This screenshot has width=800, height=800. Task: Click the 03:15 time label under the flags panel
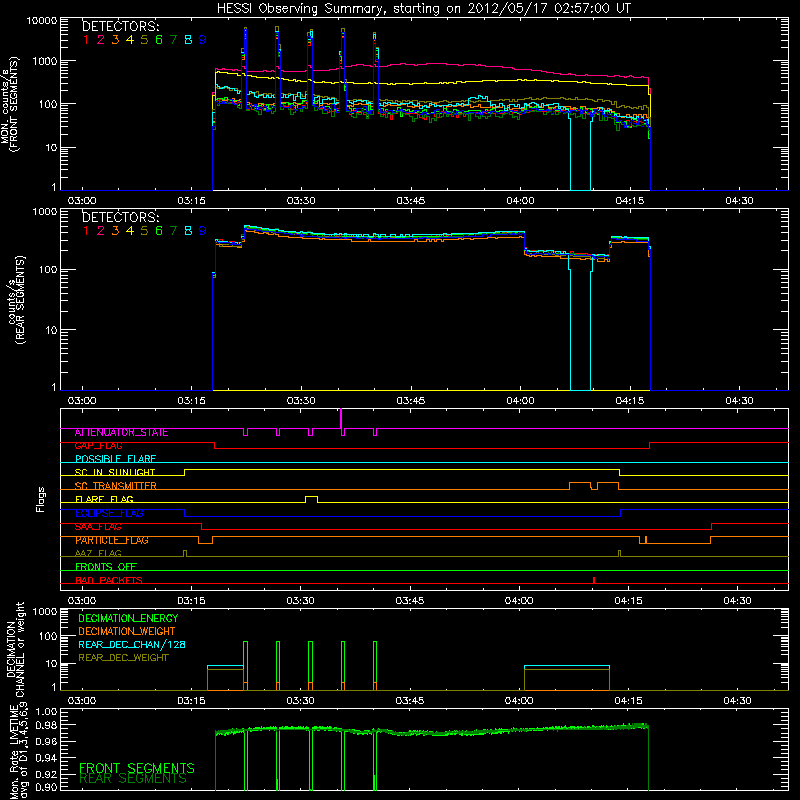191,601
